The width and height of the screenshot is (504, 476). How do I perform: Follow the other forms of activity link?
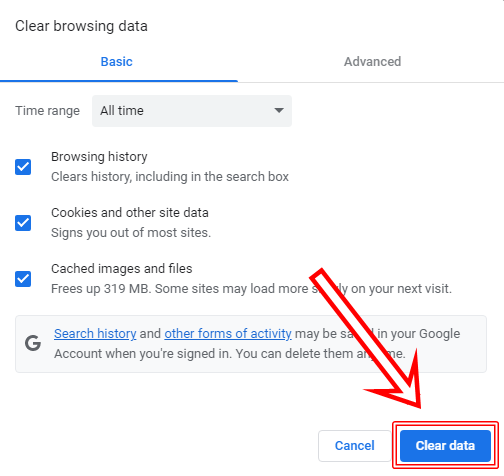point(228,334)
